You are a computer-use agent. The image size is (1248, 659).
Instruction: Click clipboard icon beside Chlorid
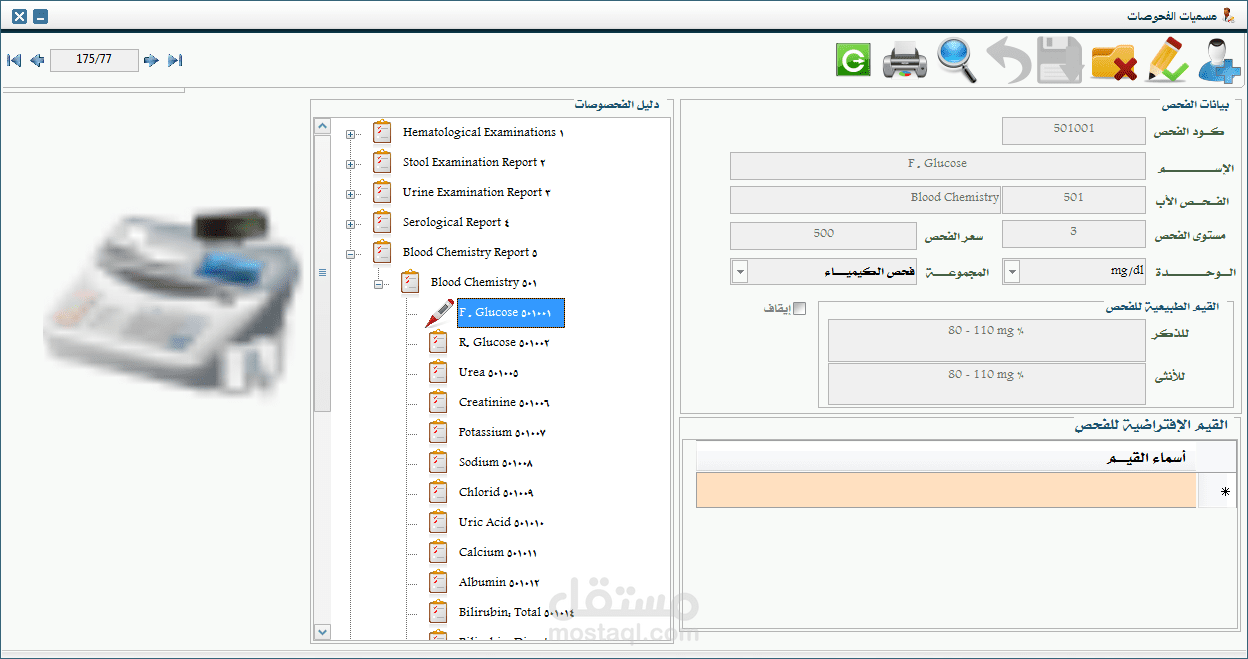[438, 492]
